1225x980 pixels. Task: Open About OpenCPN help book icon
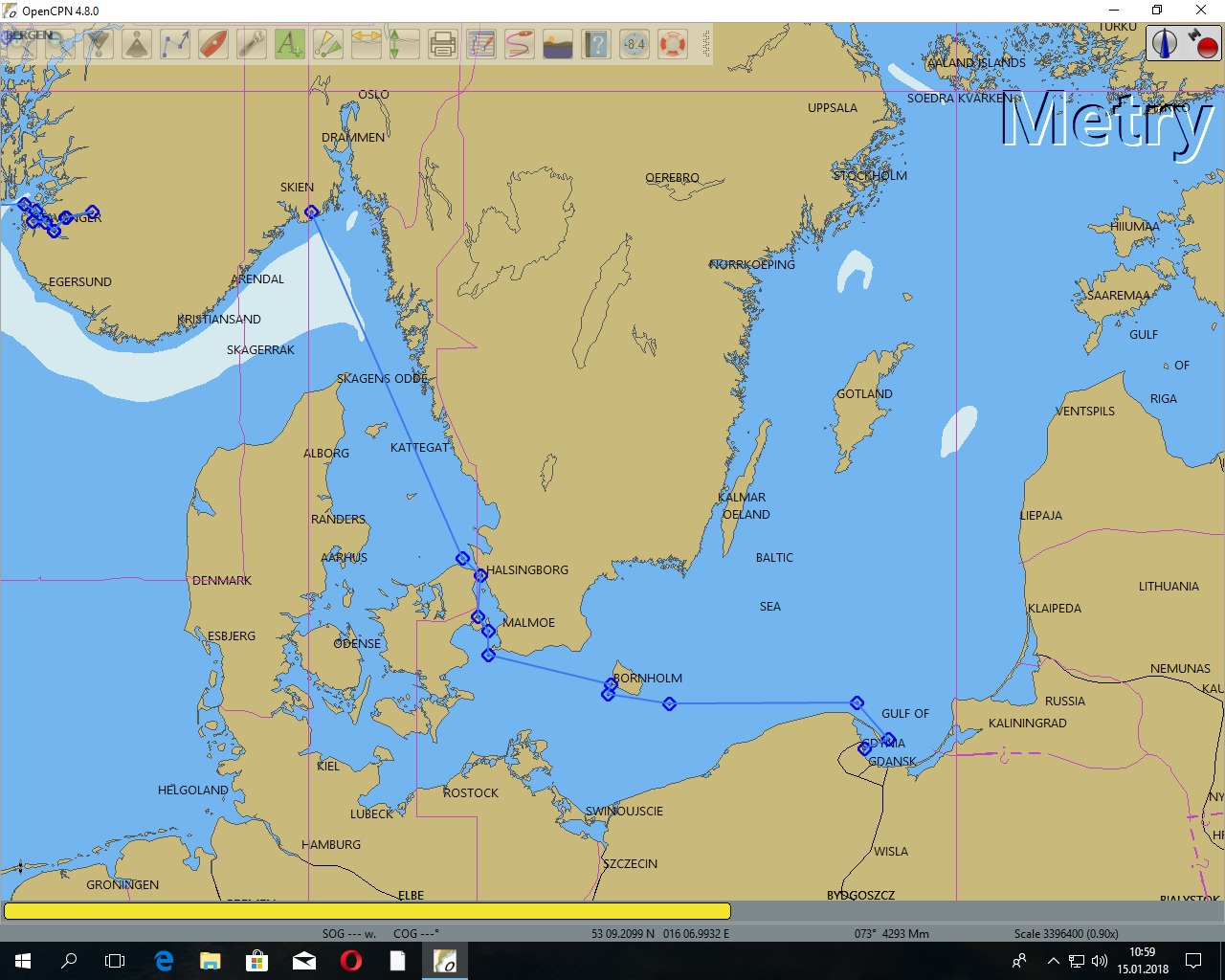(596, 44)
